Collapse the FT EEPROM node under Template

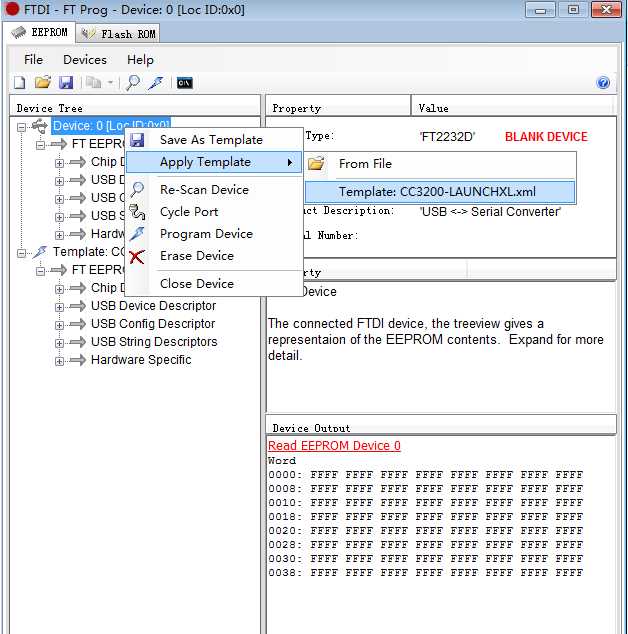point(40,271)
